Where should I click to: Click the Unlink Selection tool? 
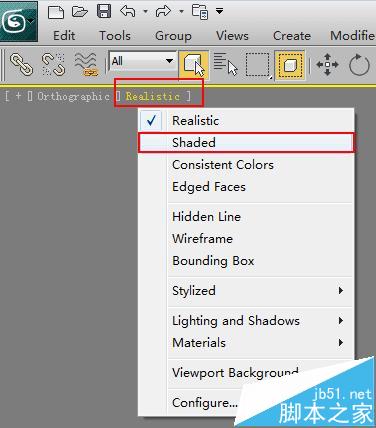click(53, 64)
